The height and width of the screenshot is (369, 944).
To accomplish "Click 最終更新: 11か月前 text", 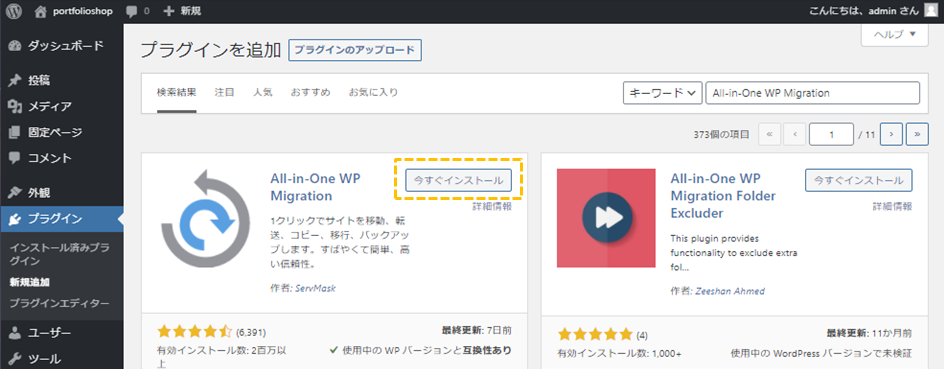I will pyautogui.click(x=868, y=333).
